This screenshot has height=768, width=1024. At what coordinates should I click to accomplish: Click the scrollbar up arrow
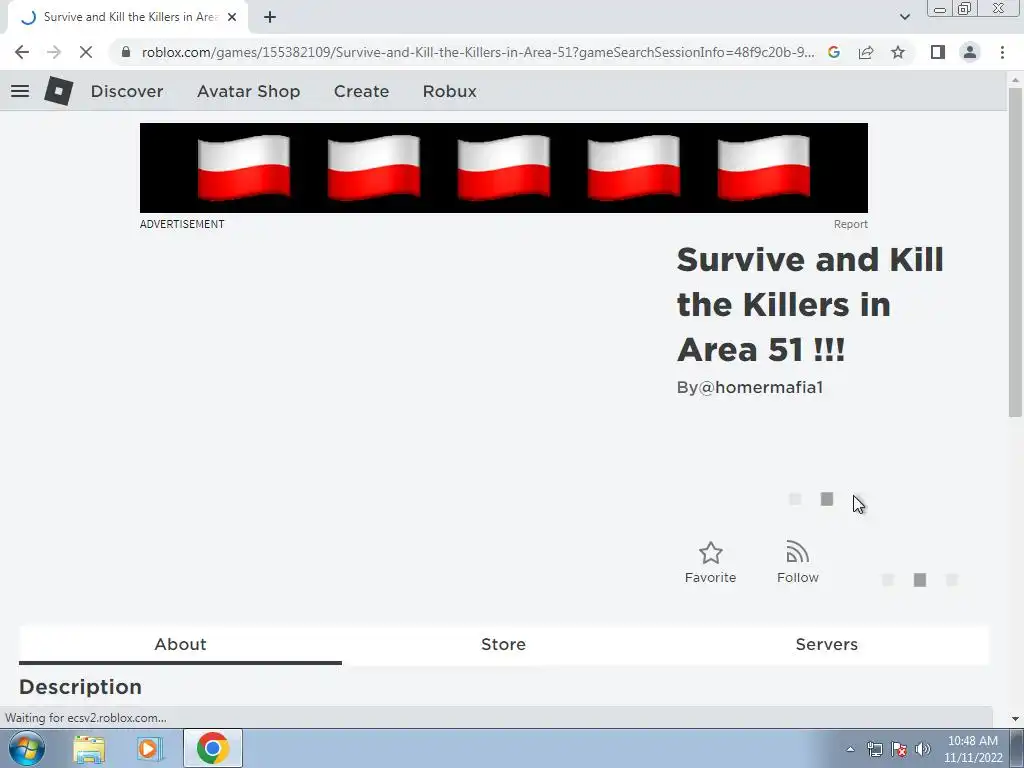1015,80
